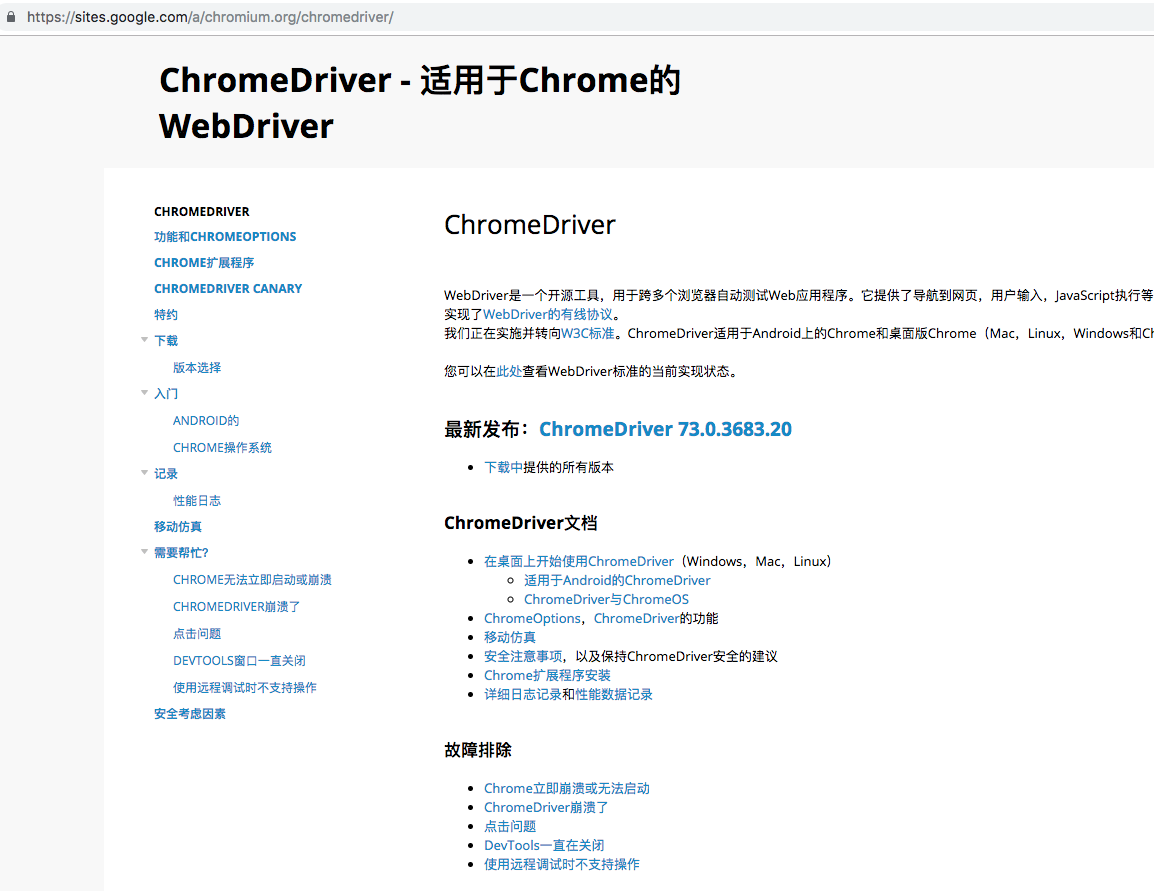1154x891 pixels.
Task: Open 详细日志记录 link
Action: click(x=523, y=695)
